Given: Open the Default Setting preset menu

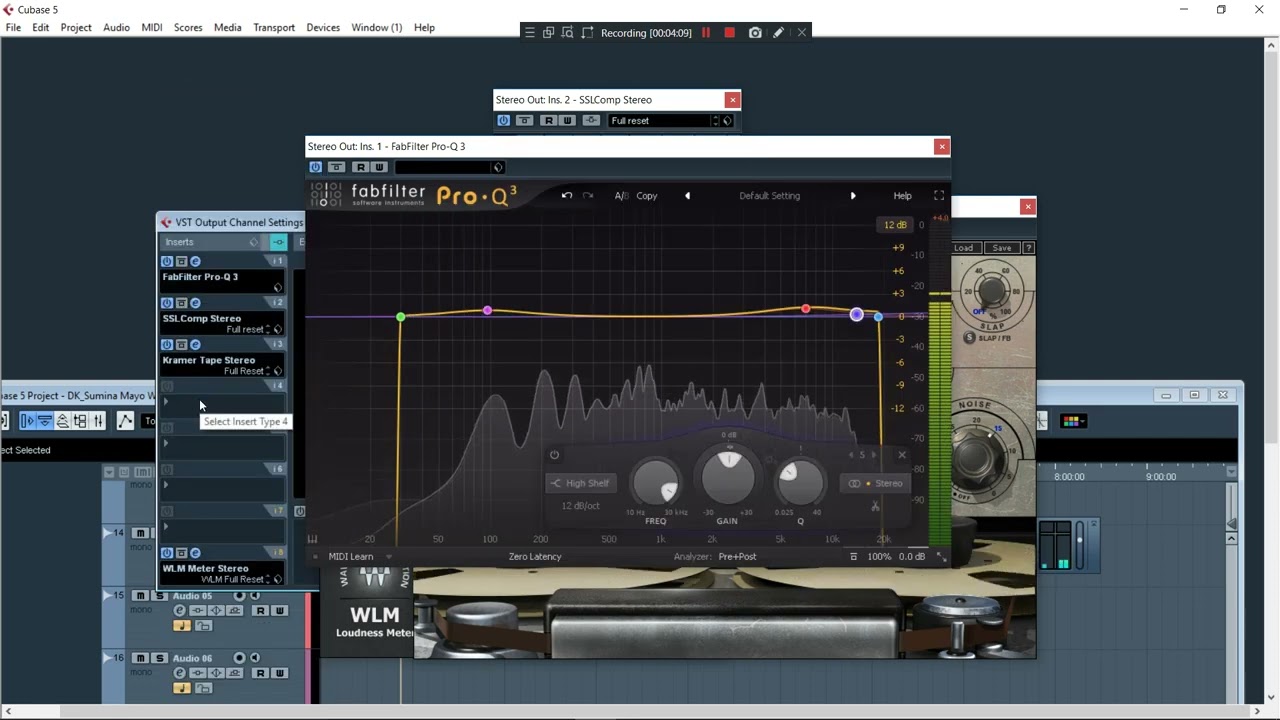Looking at the screenshot, I should 769,196.
